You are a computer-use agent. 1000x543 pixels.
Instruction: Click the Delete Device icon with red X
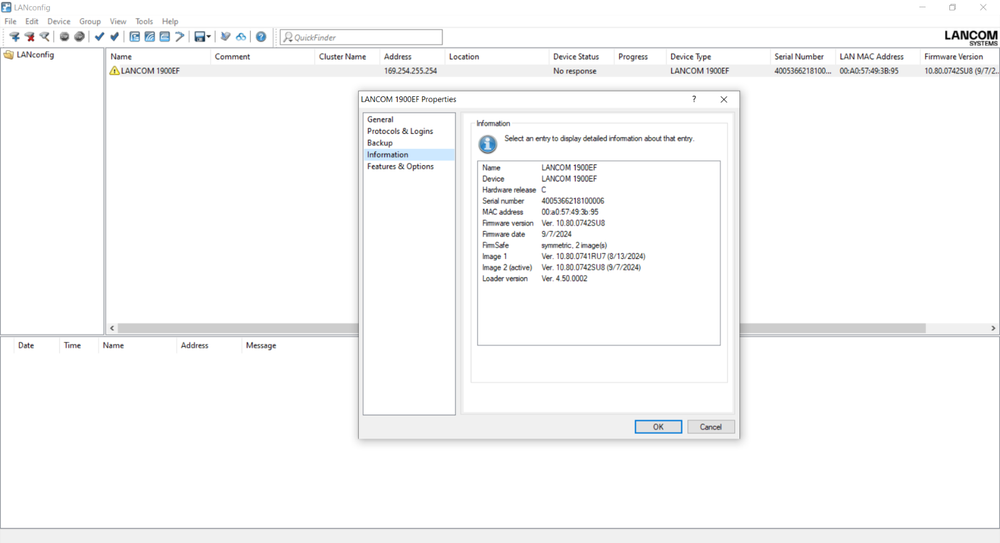[x=29, y=37]
